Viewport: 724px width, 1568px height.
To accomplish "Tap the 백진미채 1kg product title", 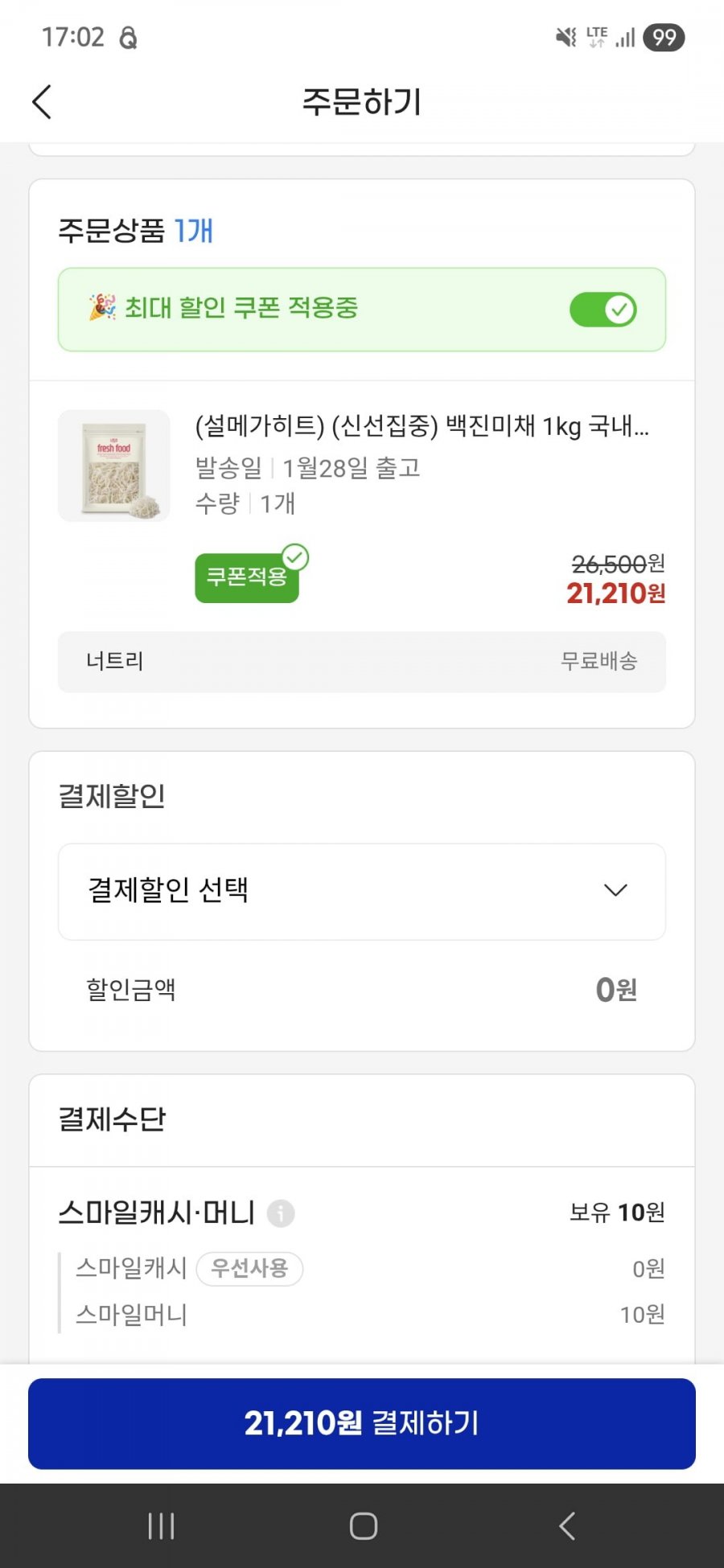I will (422, 425).
